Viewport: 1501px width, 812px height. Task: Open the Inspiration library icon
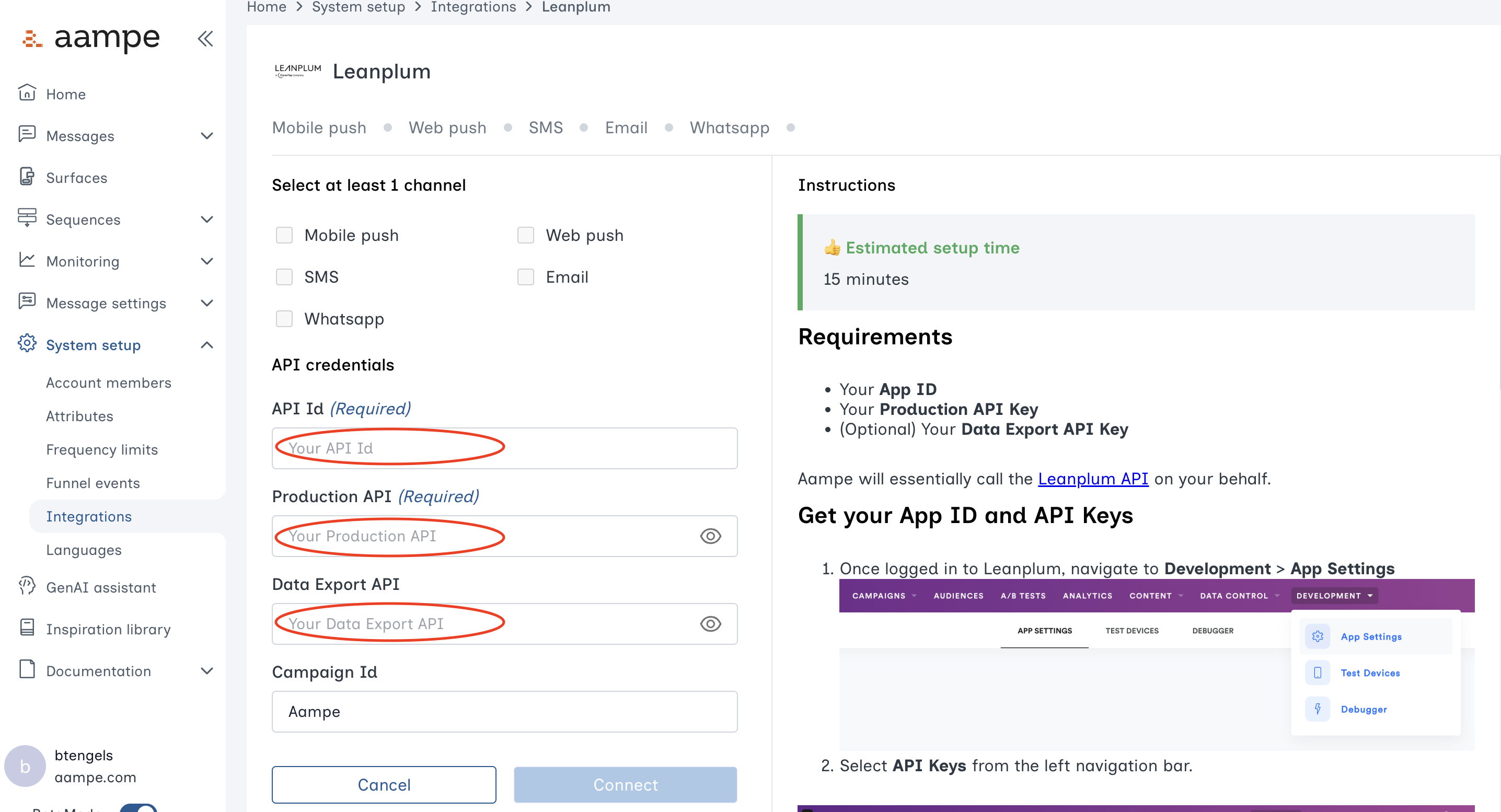tap(27, 629)
